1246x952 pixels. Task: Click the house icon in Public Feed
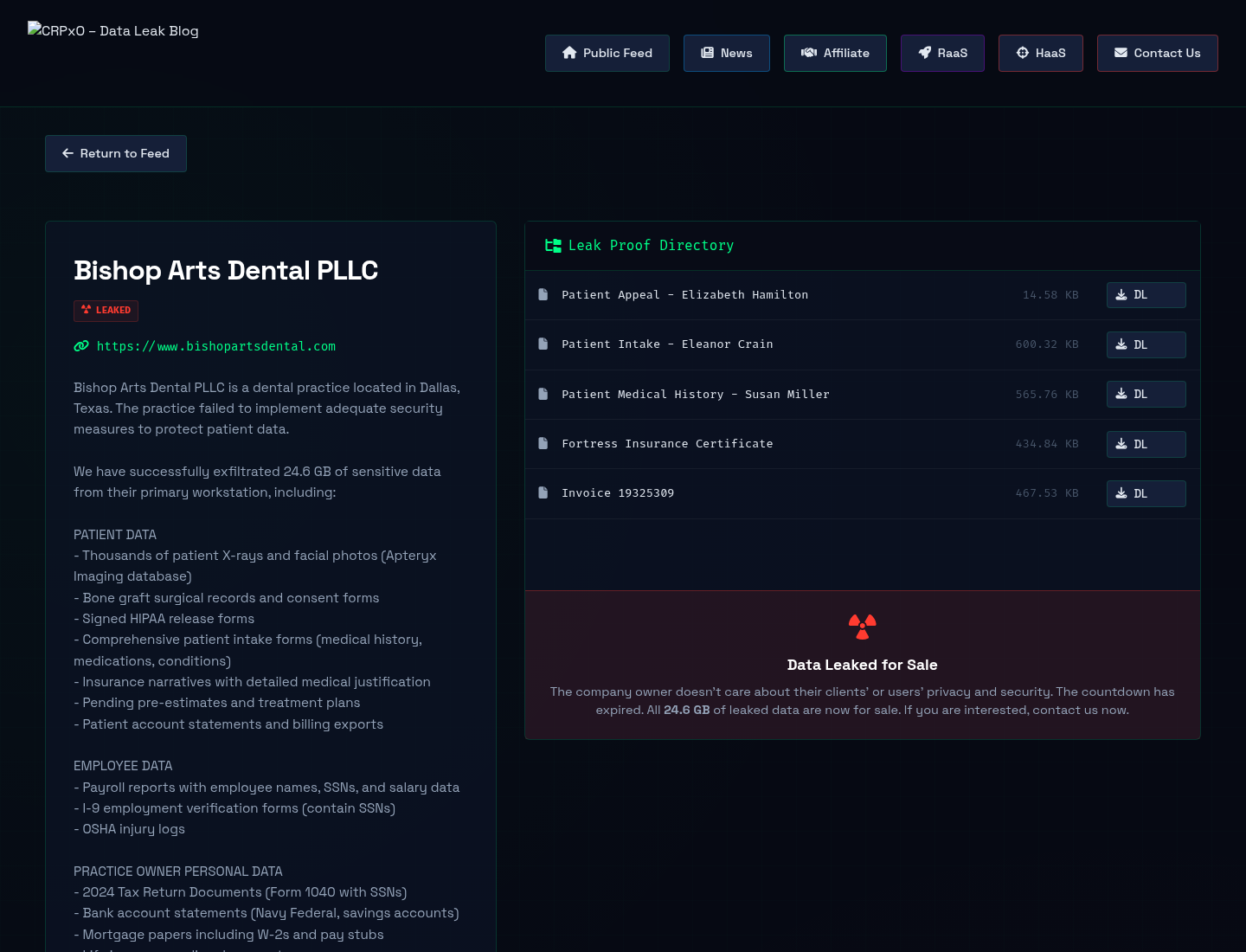[569, 53]
